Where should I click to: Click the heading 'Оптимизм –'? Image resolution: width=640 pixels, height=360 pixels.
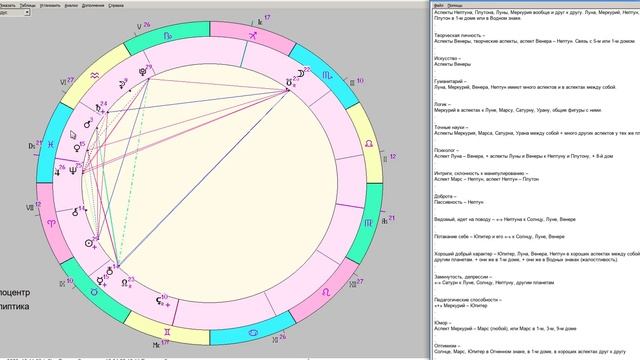tap(447, 346)
